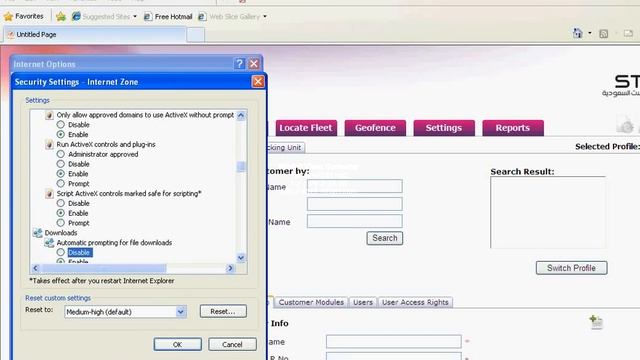Select the Tracking Unit tab
Image resolution: width=640 pixels, height=360 pixels.
click(286, 147)
